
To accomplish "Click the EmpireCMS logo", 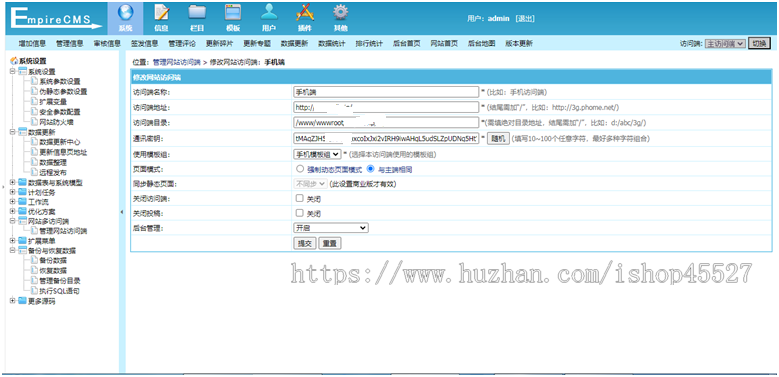I will click(x=56, y=18).
